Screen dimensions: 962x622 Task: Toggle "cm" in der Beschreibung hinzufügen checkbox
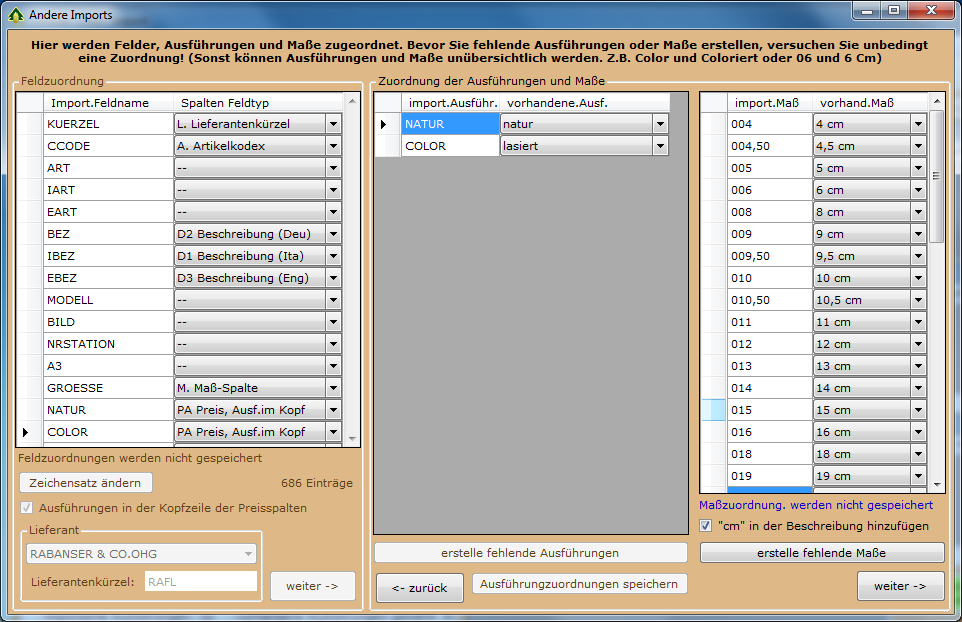(706, 526)
